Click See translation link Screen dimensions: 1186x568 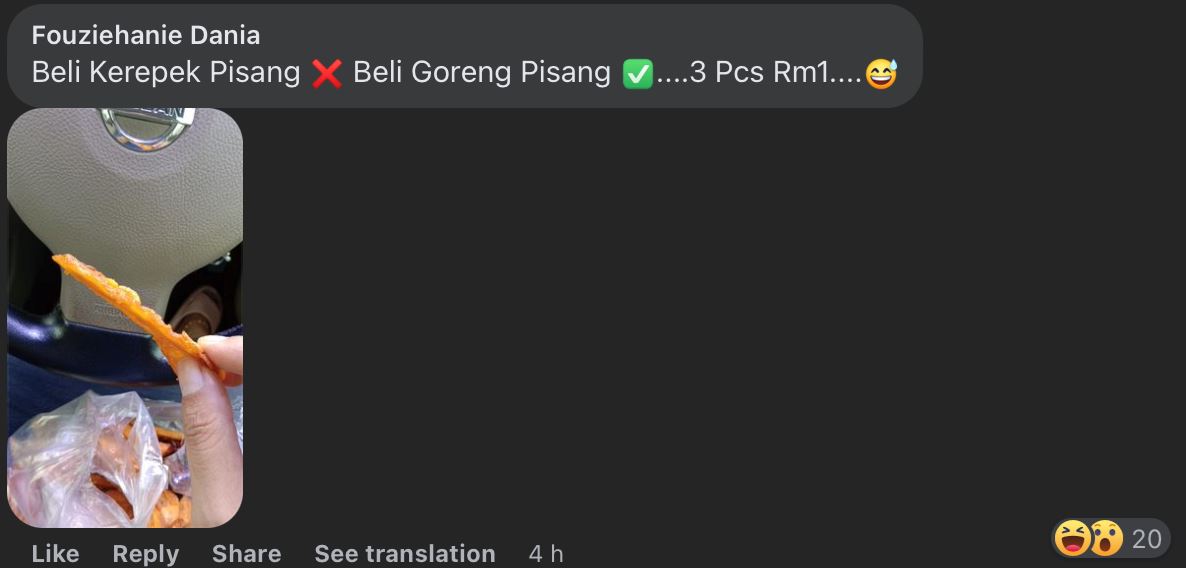[405, 553]
